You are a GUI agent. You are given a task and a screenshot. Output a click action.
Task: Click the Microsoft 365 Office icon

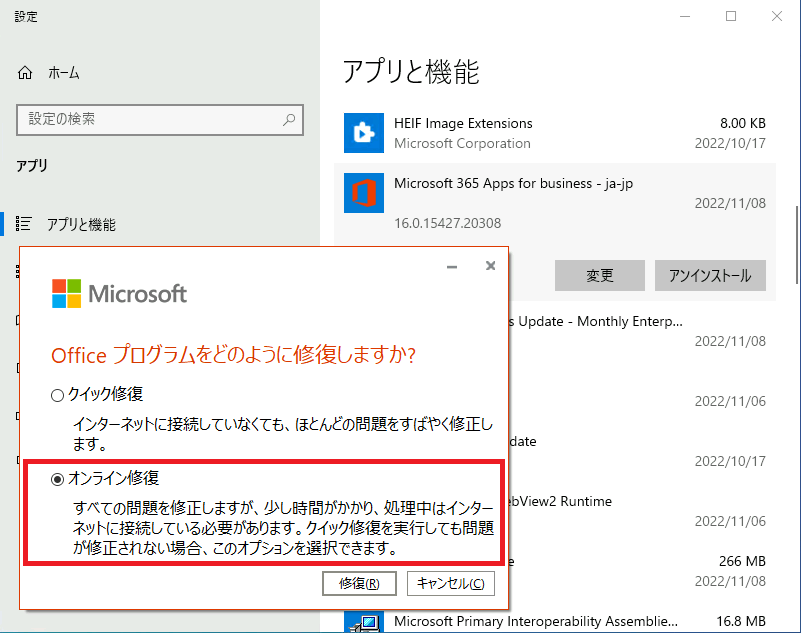point(364,193)
